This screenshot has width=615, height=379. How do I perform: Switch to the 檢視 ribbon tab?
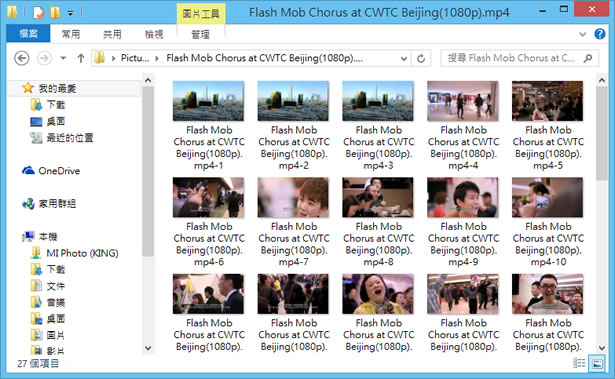pyautogui.click(x=154, y=34)
